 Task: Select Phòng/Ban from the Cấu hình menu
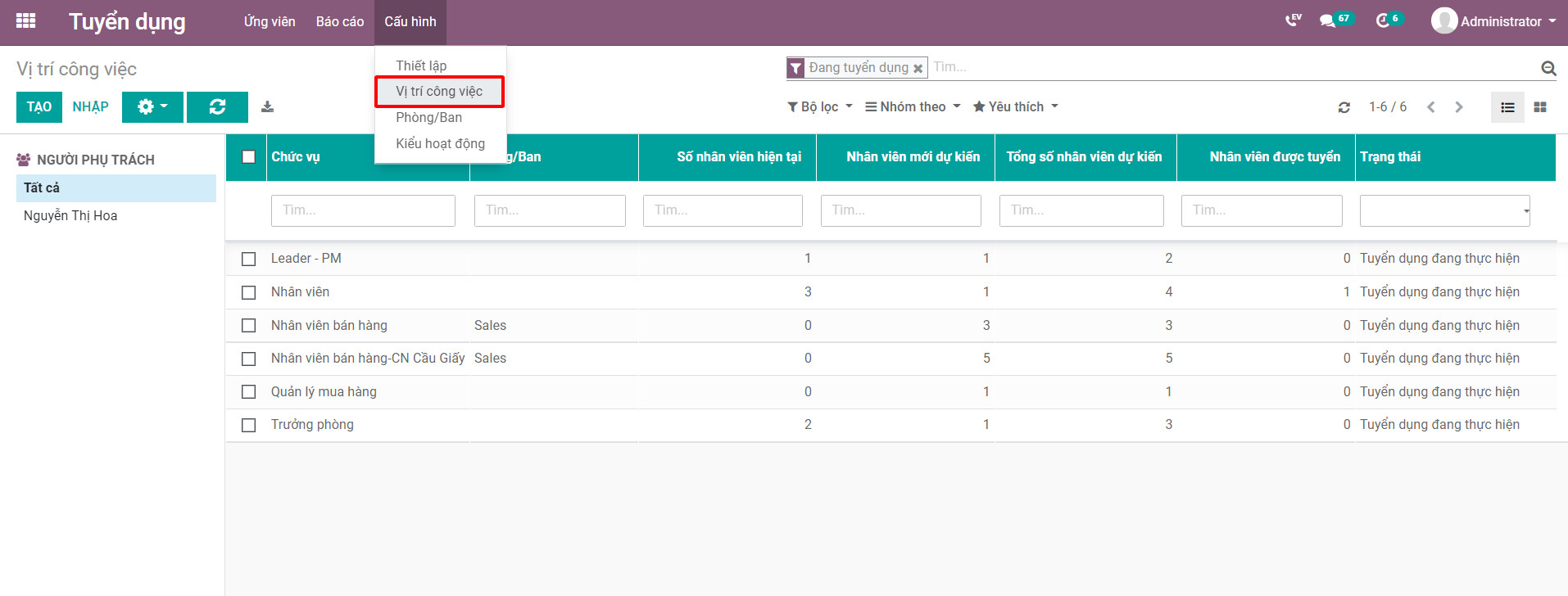coord(428,117)
